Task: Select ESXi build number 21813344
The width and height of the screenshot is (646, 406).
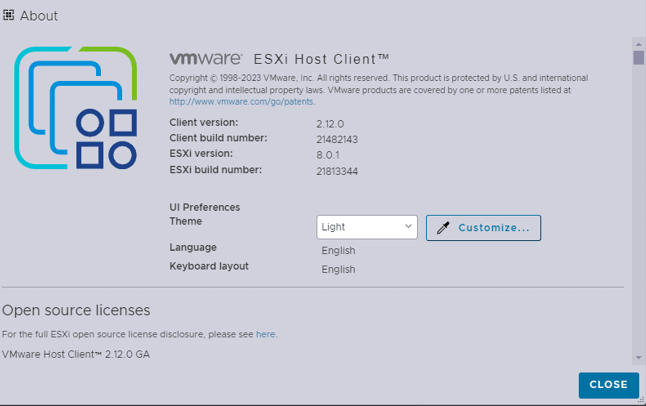Action: [337, 171]
